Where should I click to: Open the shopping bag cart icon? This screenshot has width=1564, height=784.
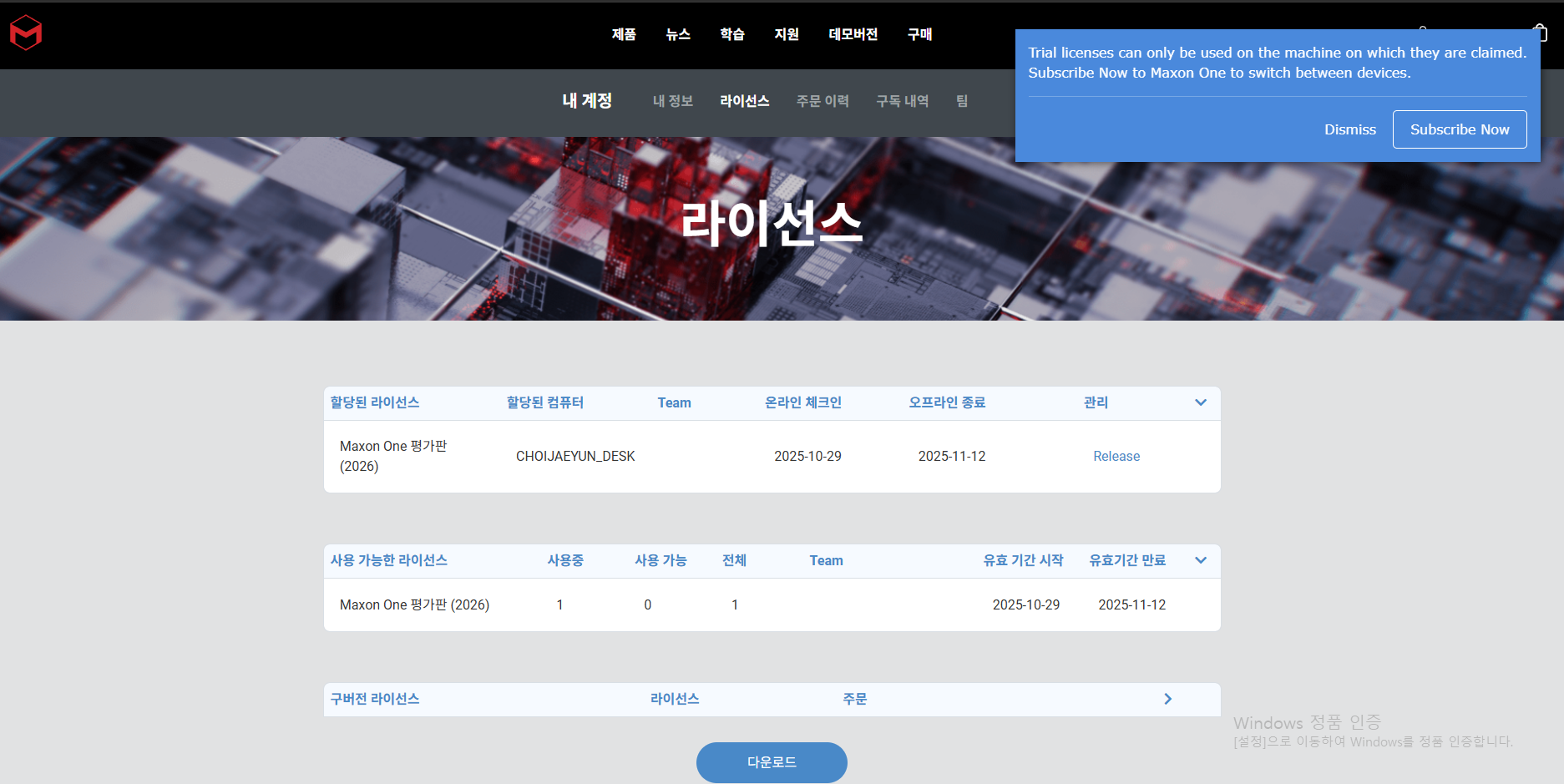pyautogui.click(x=1541, y=32)
